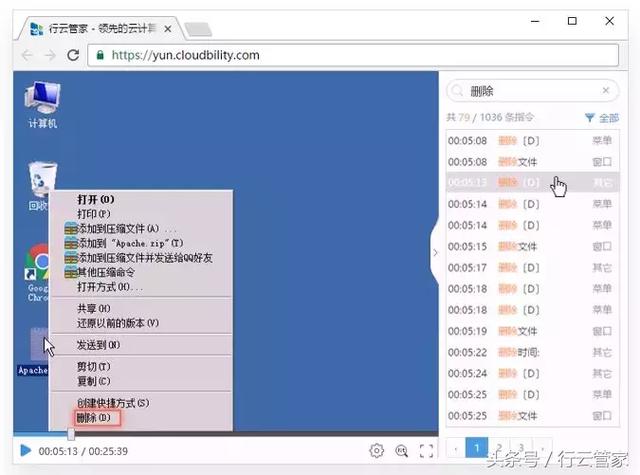
Task: Collapse the command side panel arrow
Action: tap(435, 253)
